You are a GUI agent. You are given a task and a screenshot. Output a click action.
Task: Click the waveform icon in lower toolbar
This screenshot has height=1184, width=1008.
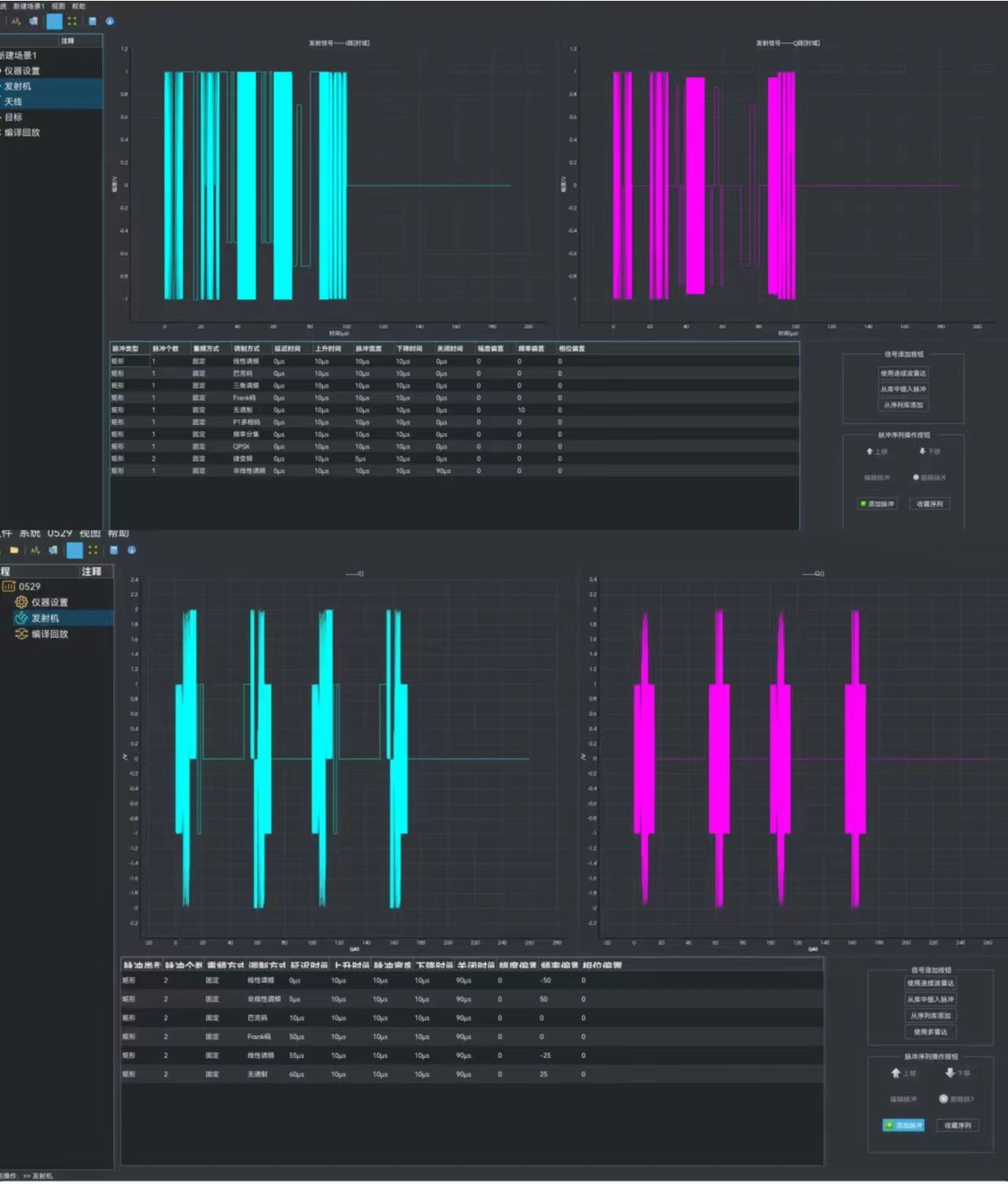(35, 550)
